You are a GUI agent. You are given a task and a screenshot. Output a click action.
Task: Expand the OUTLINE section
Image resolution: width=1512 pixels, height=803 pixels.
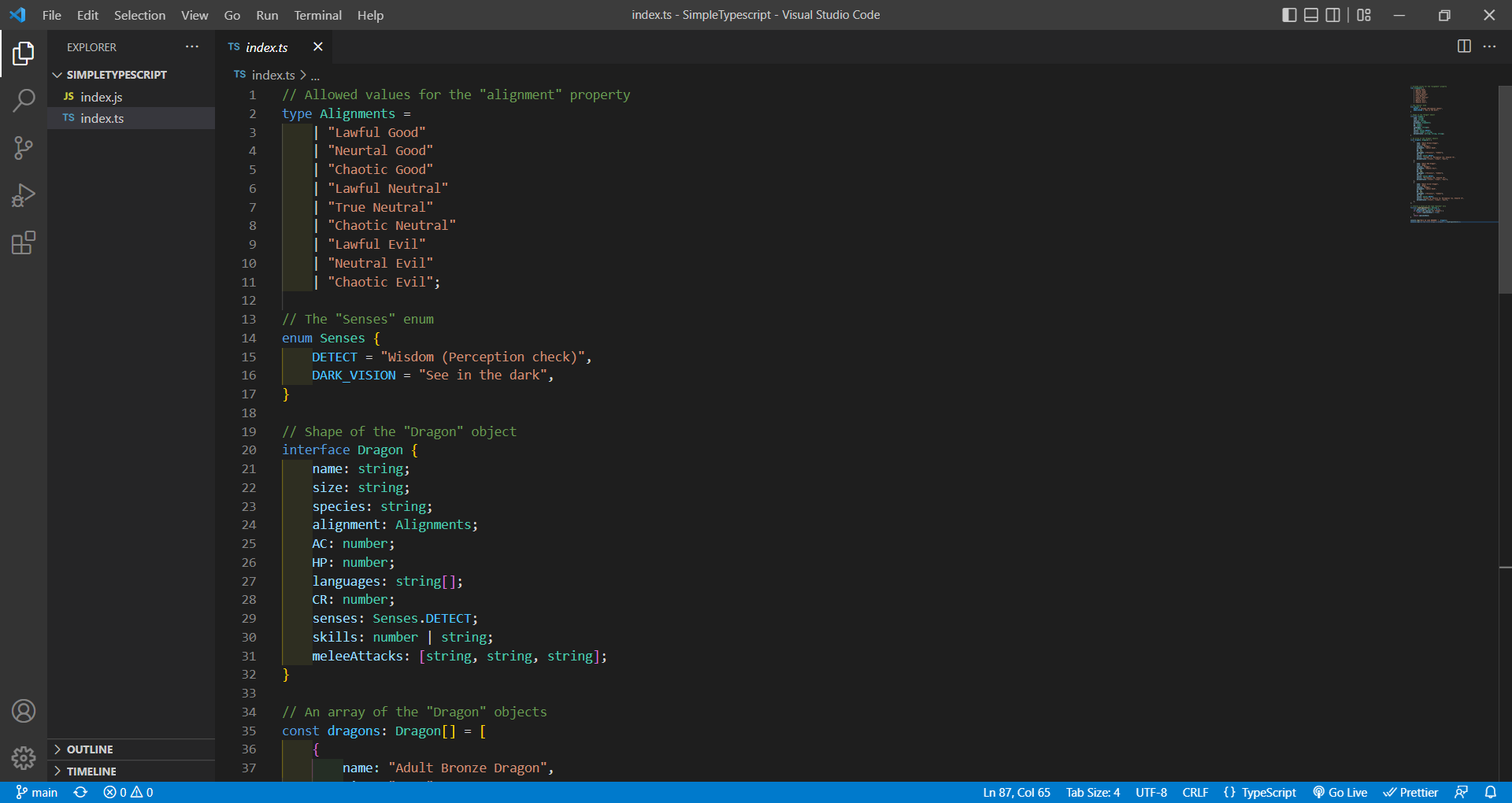(131, 749)
